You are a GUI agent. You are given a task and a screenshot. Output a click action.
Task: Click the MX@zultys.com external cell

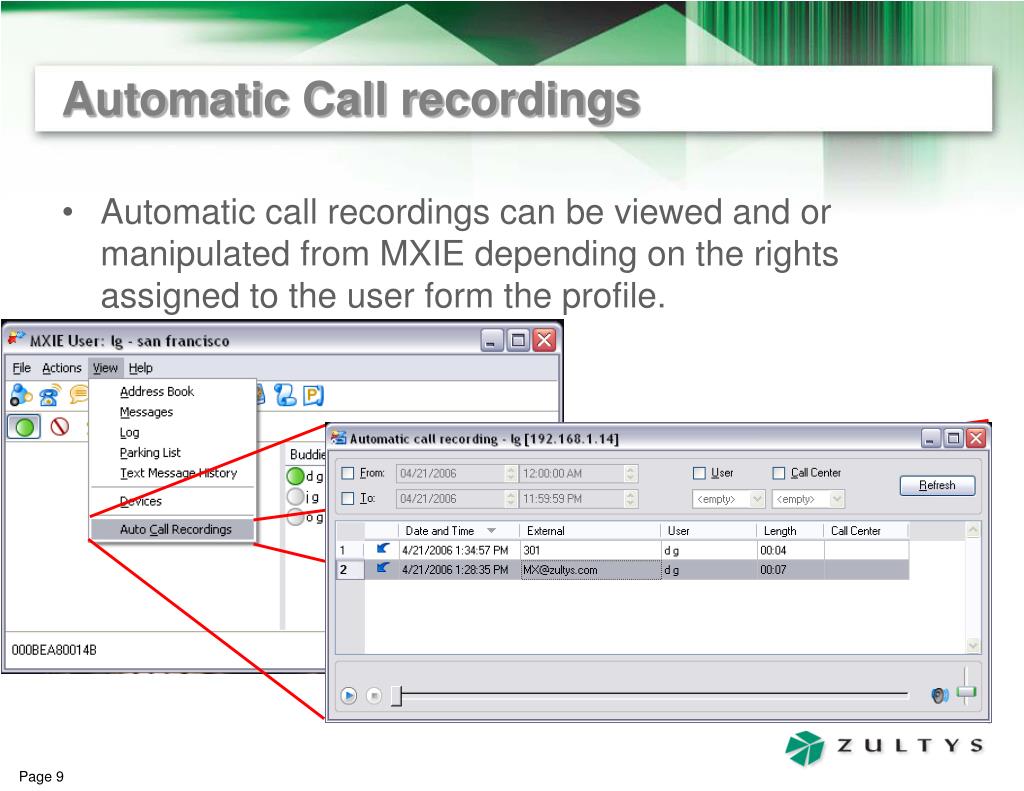tap(591, 570)
